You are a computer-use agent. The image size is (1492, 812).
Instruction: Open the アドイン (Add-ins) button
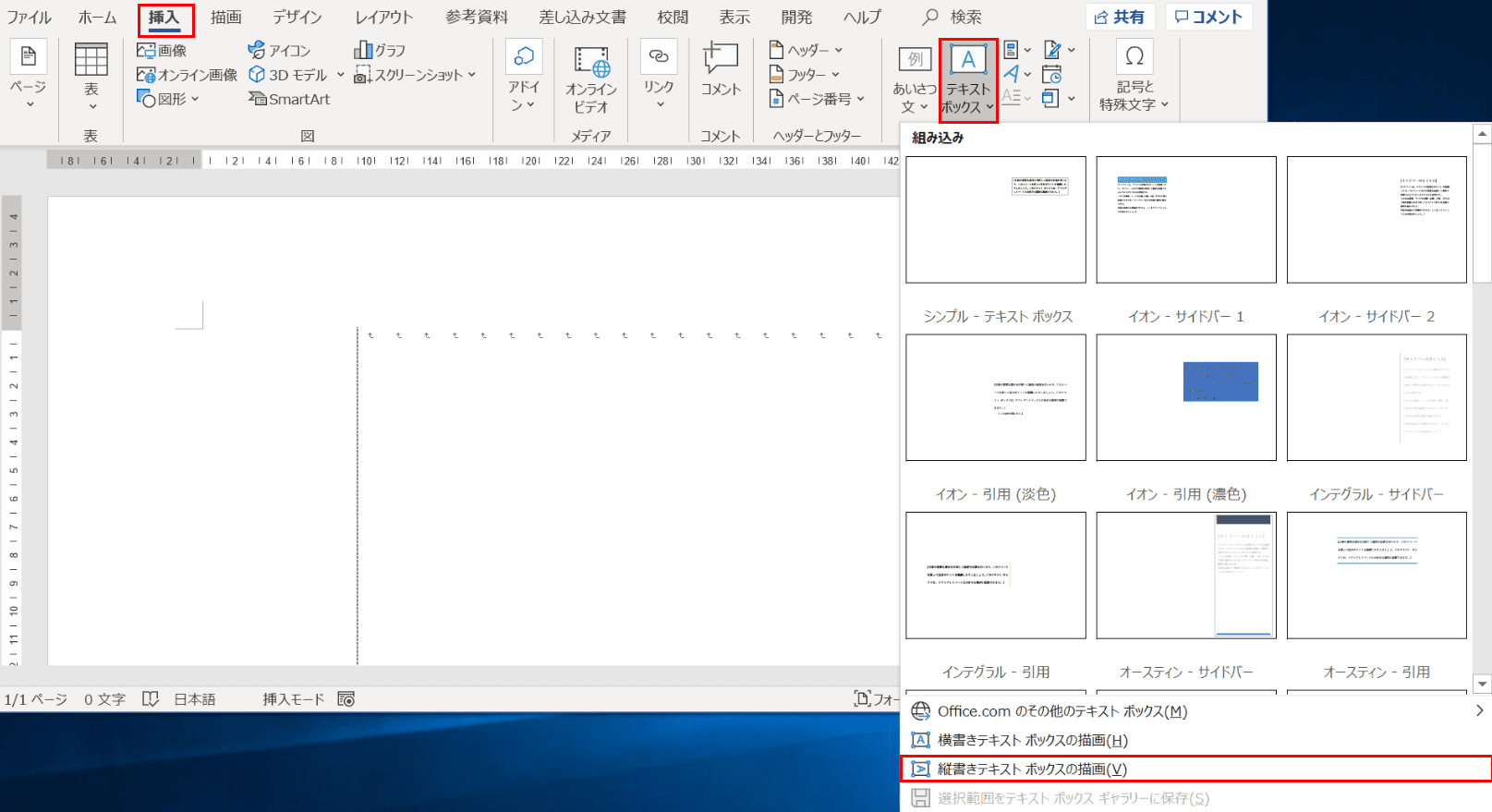(x=523, y=78)
